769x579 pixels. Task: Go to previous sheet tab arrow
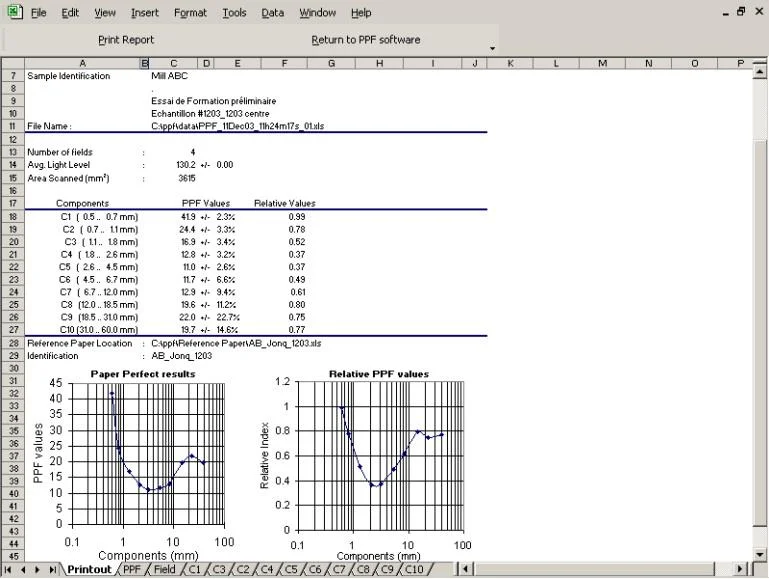tap(23, 569)
